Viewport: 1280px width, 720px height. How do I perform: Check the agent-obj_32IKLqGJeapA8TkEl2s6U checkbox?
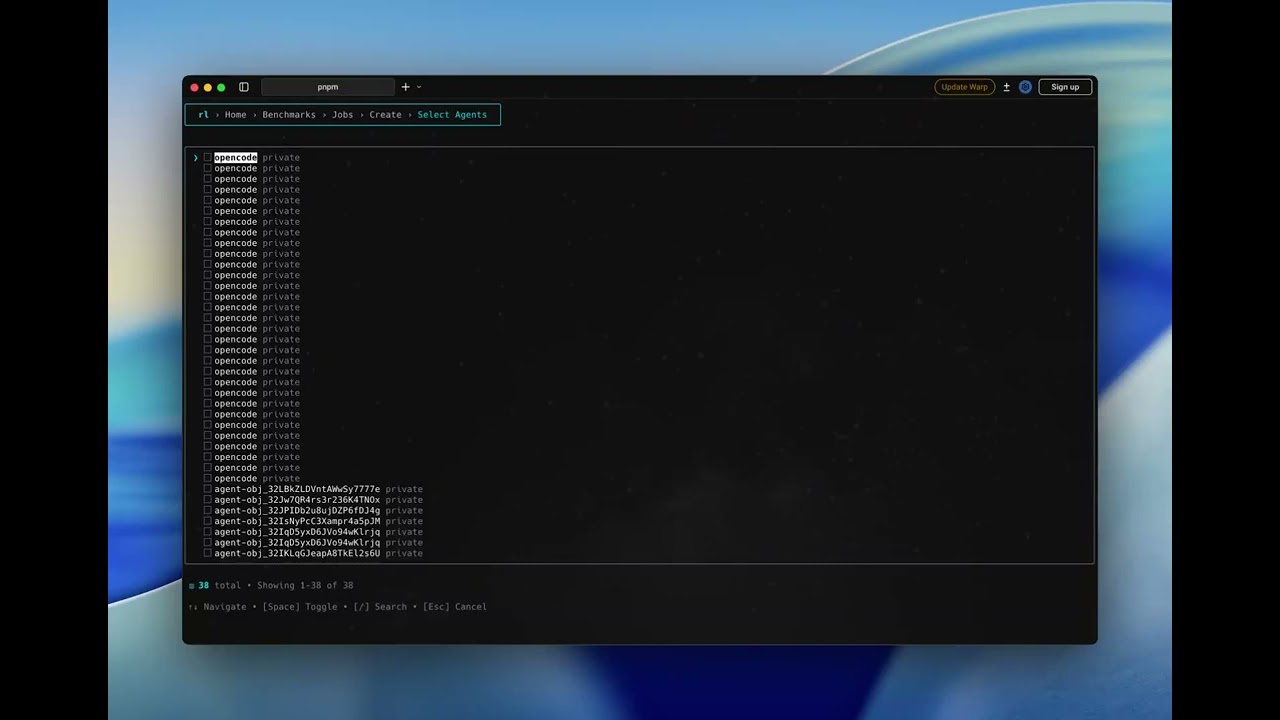207,553
